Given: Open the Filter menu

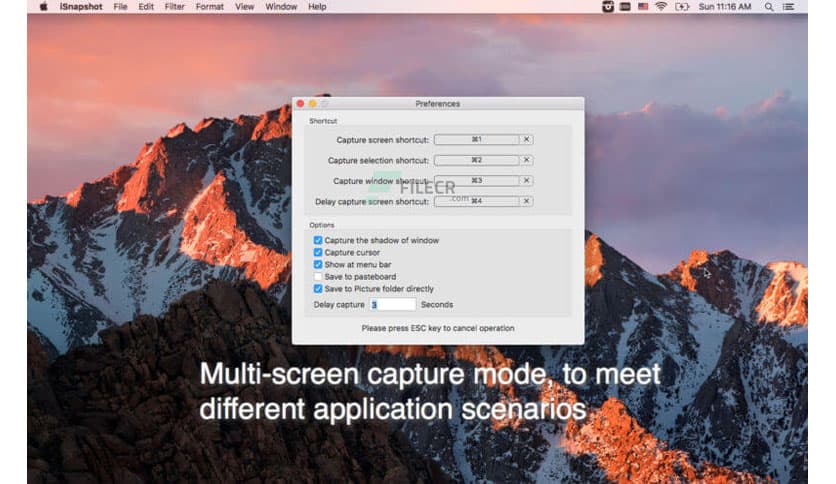Looking at the screenshot, I should (x=174, y=7).
